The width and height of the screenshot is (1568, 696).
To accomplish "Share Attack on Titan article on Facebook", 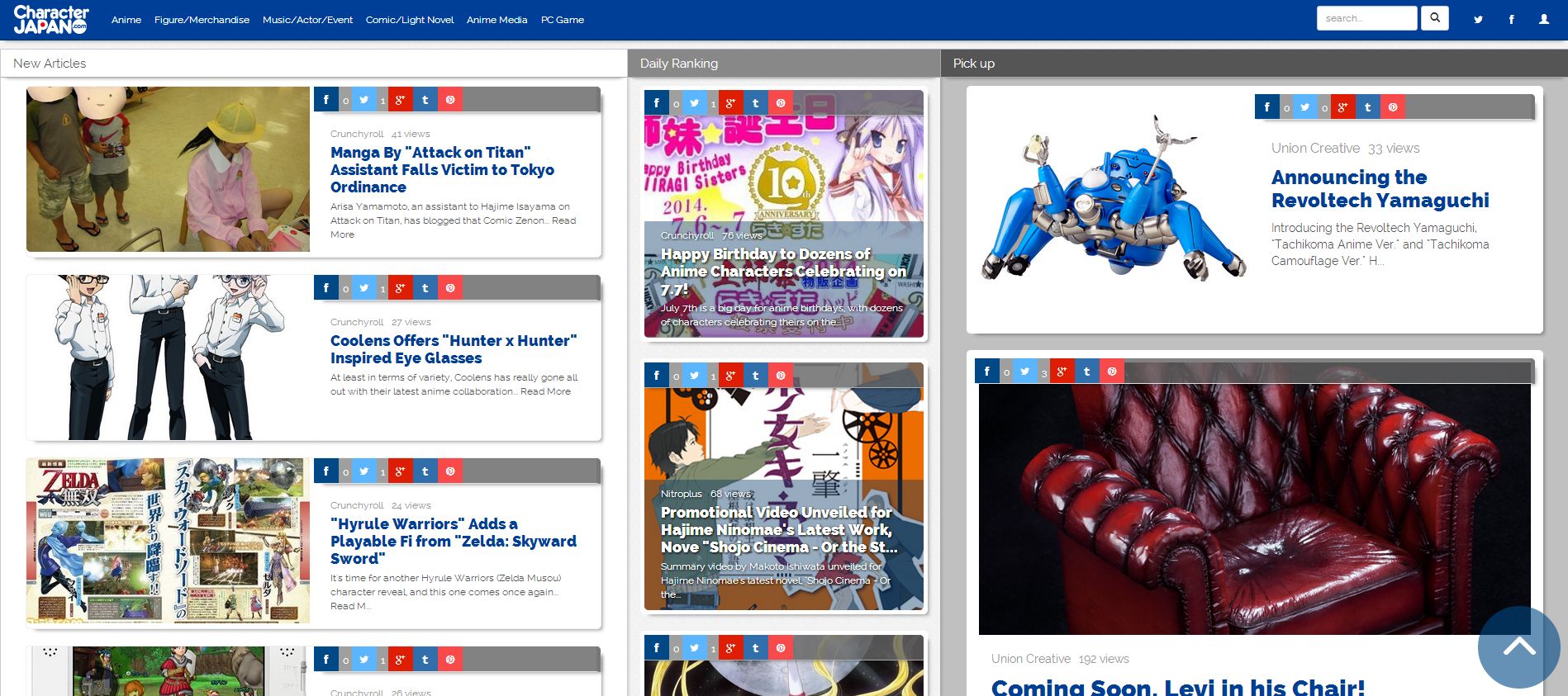I will (x=326, y=100).
